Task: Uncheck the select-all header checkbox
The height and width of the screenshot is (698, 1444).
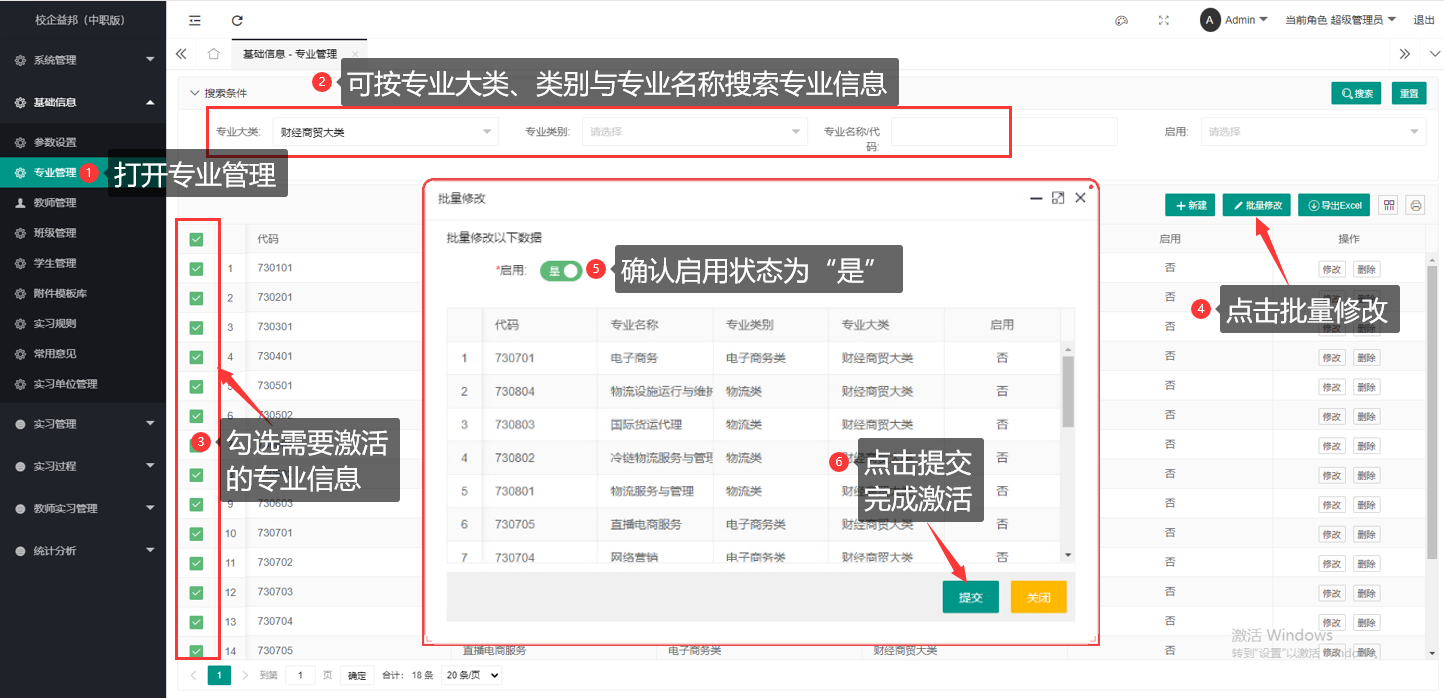Action: point(196,239)
